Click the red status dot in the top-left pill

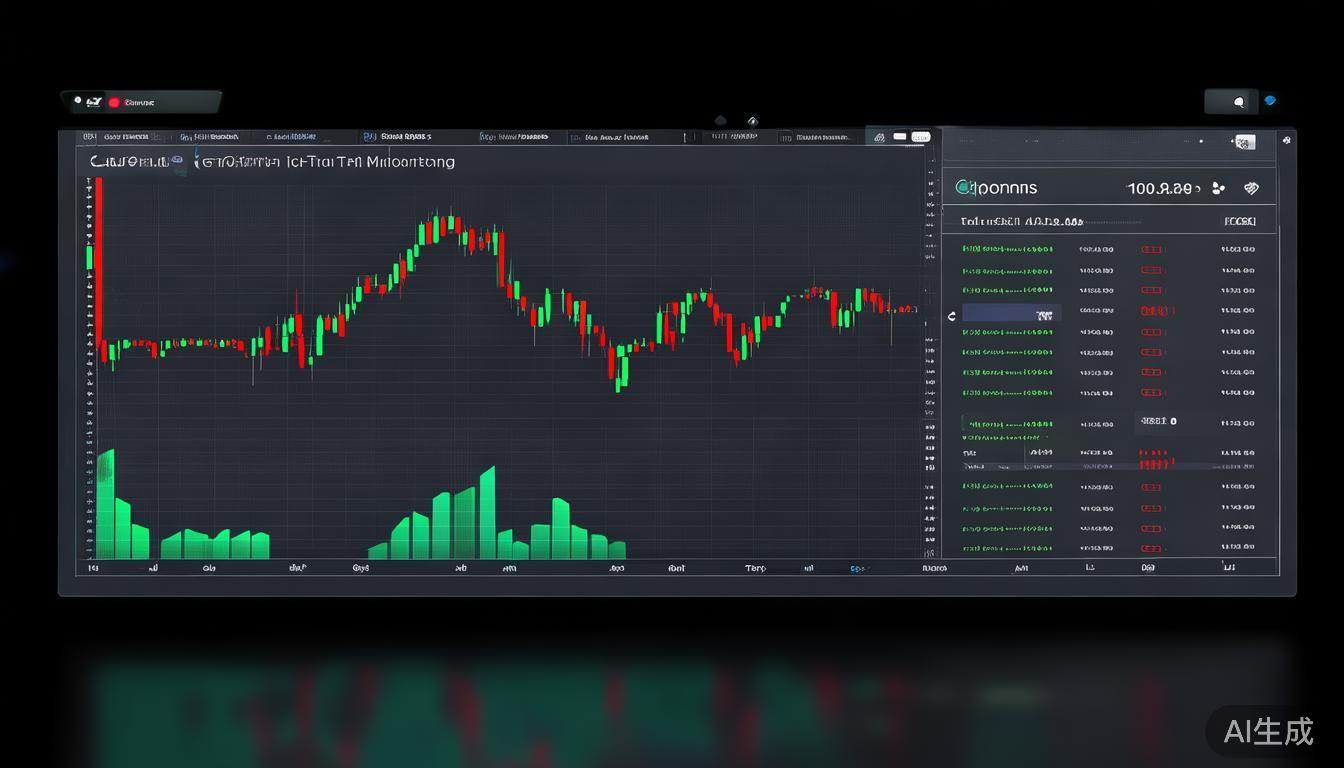pyautogui.click(x=115, y=101)
